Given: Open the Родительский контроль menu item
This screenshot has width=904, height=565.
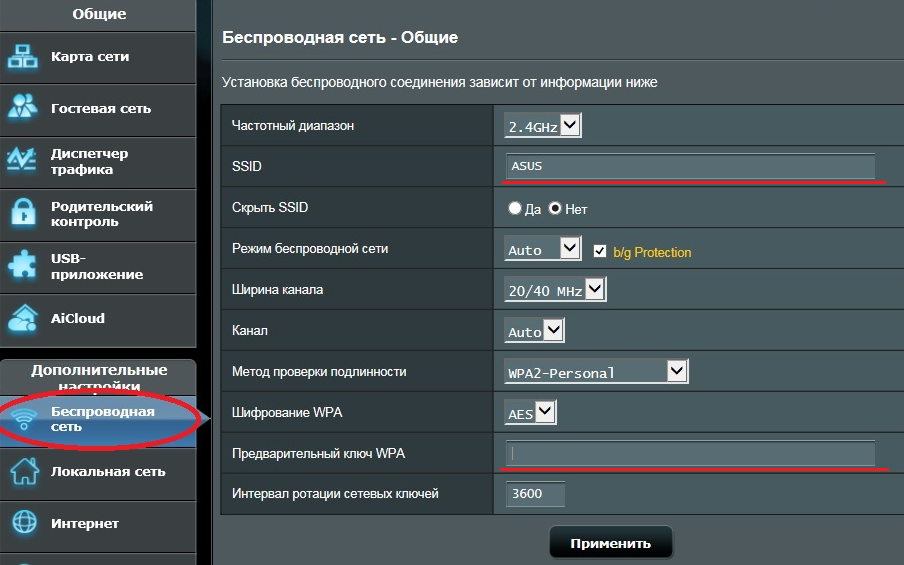Looking at the screenshot, I should pyautogui.click(x=98, y=214).
